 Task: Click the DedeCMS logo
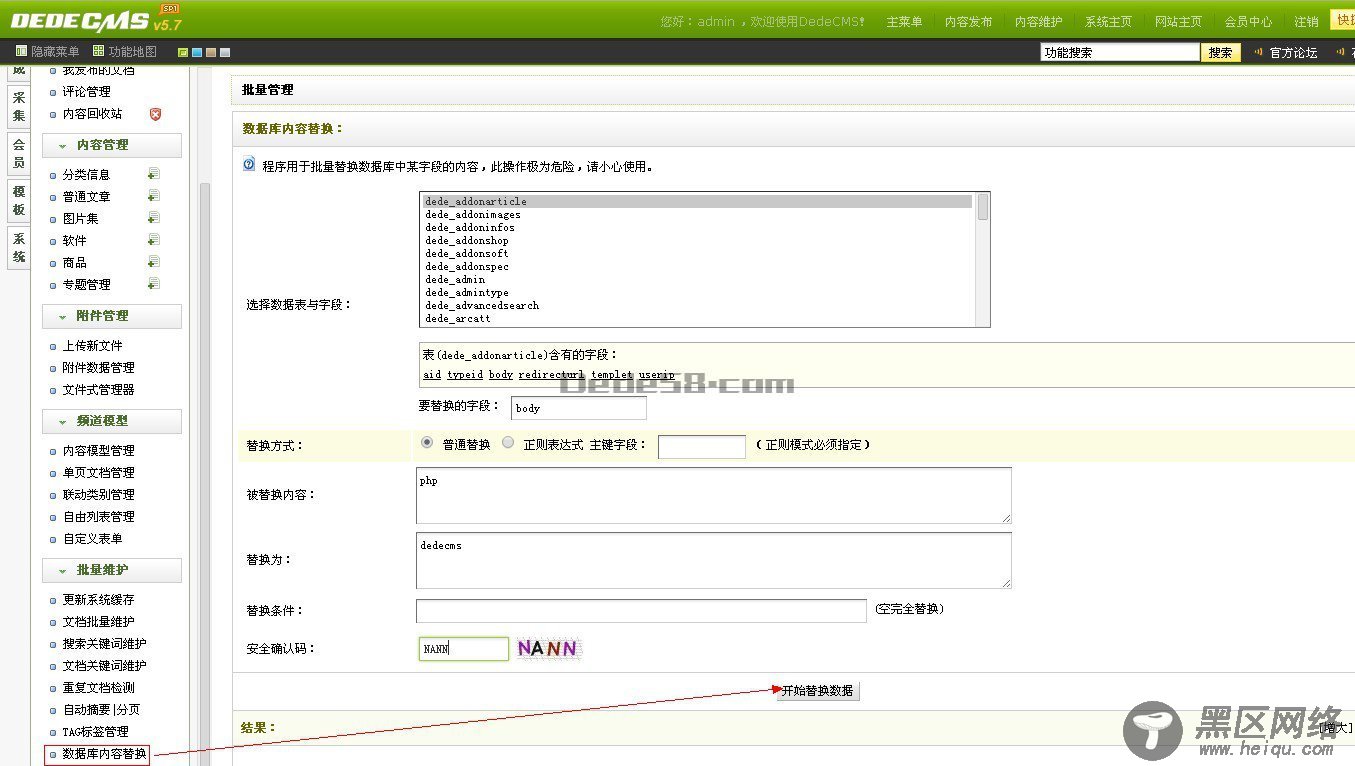click(96, 18)
